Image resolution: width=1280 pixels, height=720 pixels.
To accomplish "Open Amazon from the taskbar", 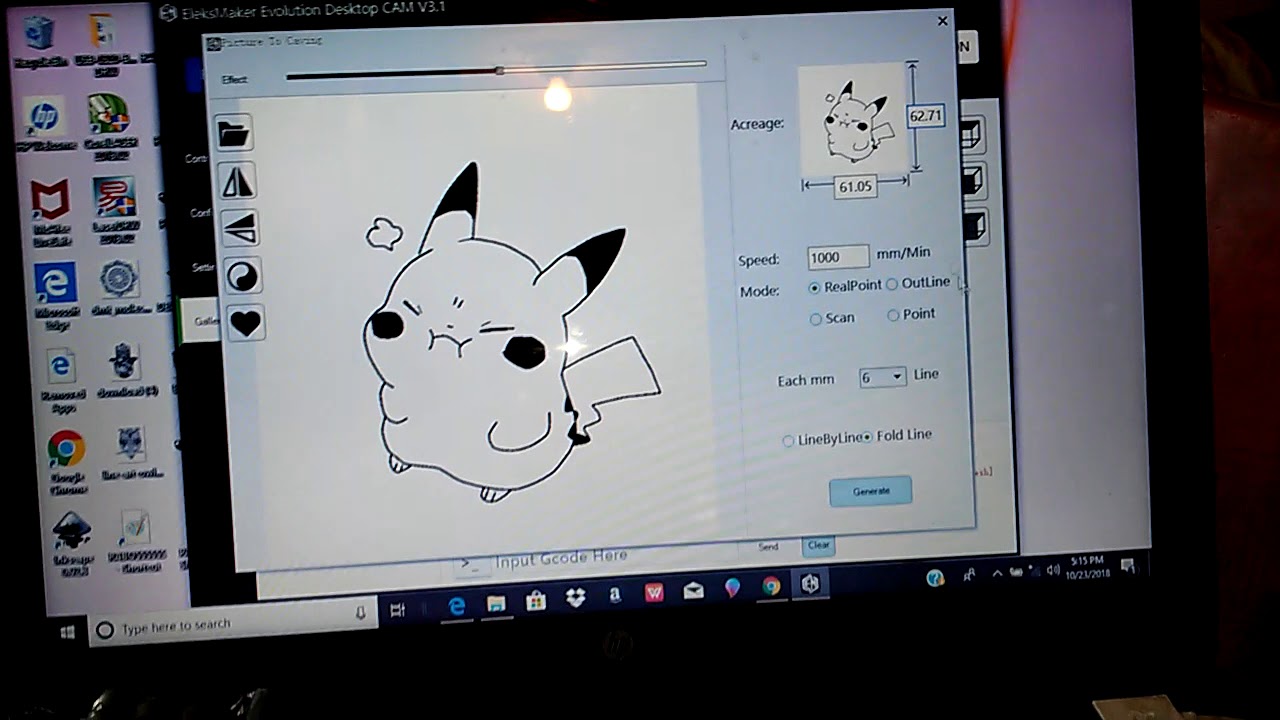I will point(615,596).
